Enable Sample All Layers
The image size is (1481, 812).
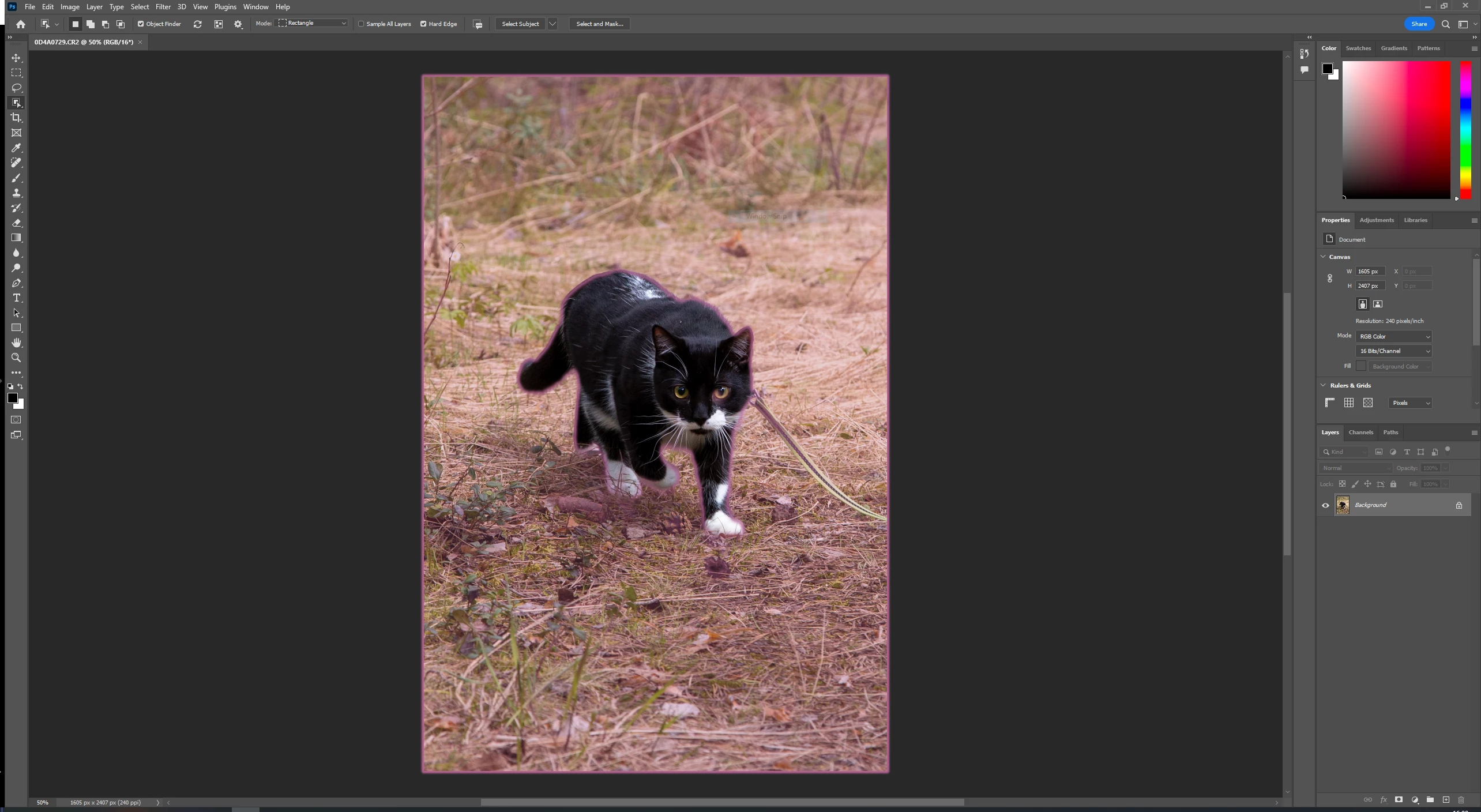pyautogui.click(x=362, y=24)
